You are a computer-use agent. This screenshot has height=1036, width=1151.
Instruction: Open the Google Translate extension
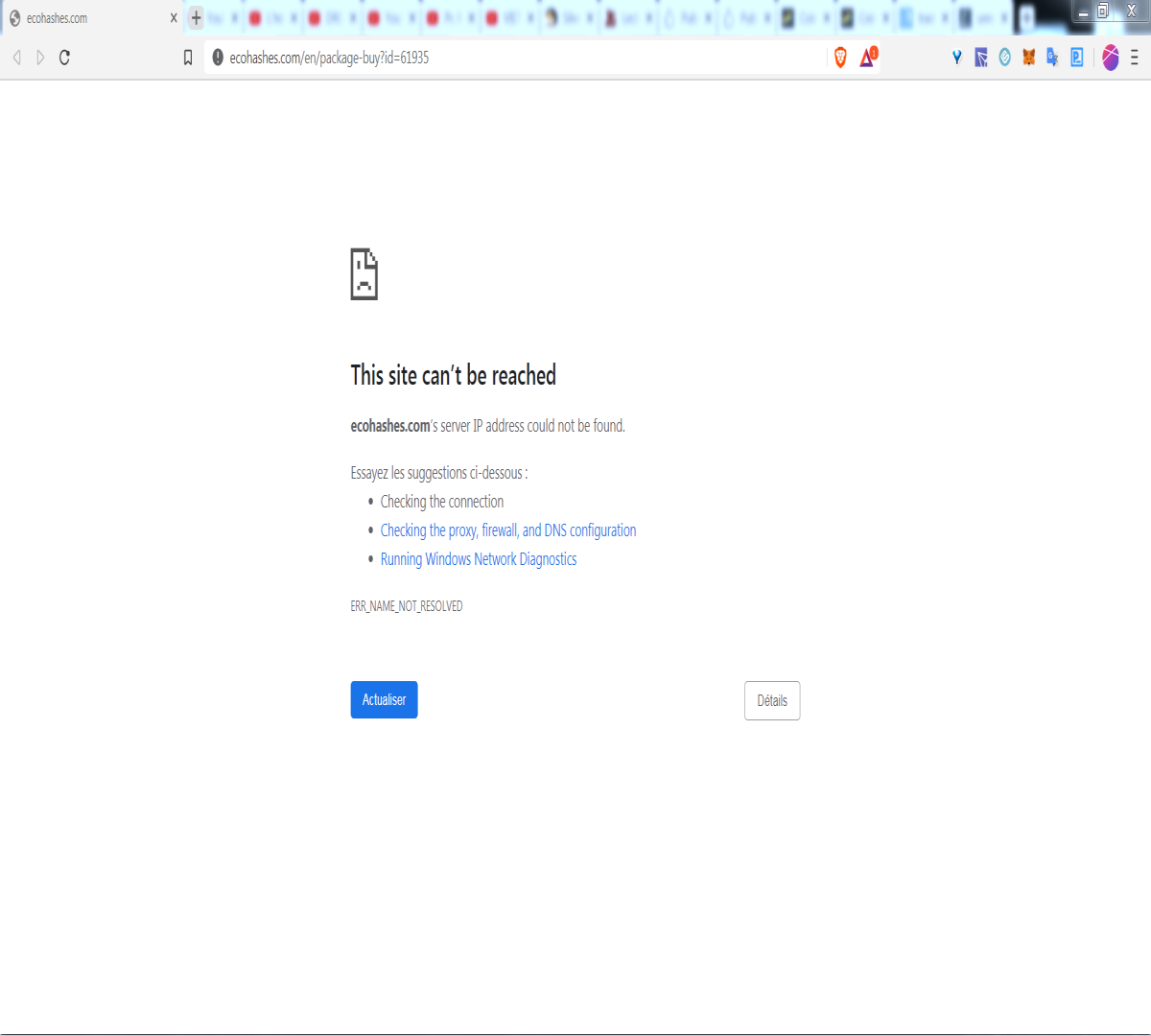point(1052,58)
